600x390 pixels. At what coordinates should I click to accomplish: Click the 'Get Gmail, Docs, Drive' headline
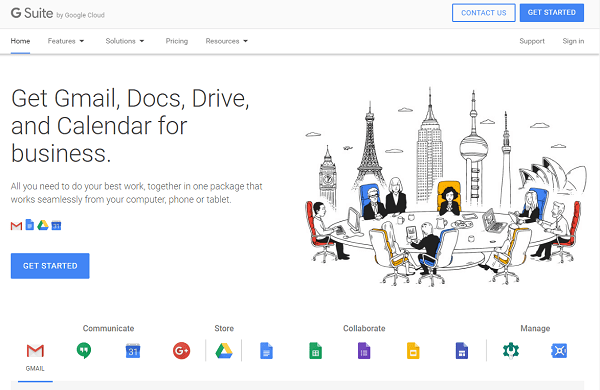click(x=130, y=126)
